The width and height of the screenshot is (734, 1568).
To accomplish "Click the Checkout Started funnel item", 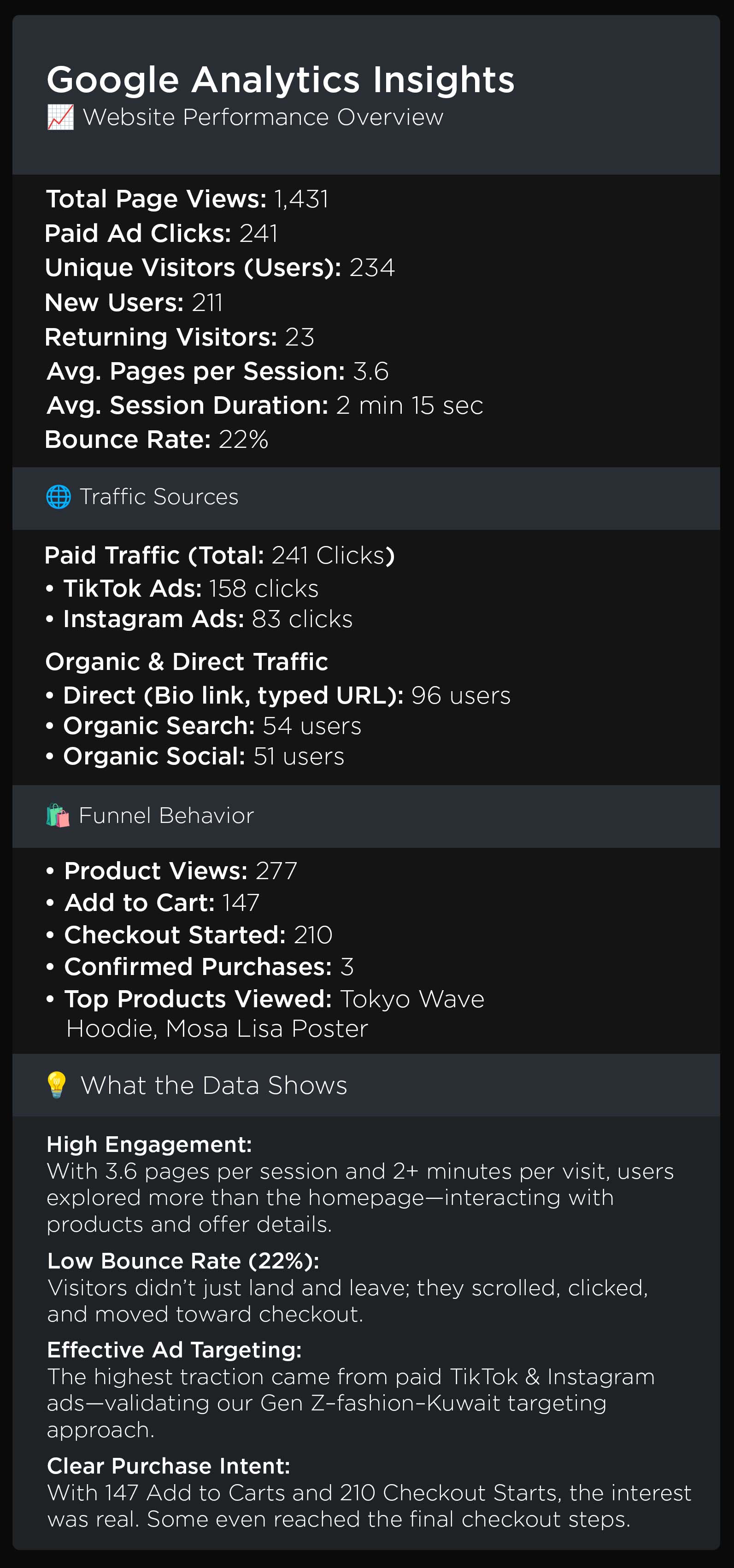I will tap(198, 935).
